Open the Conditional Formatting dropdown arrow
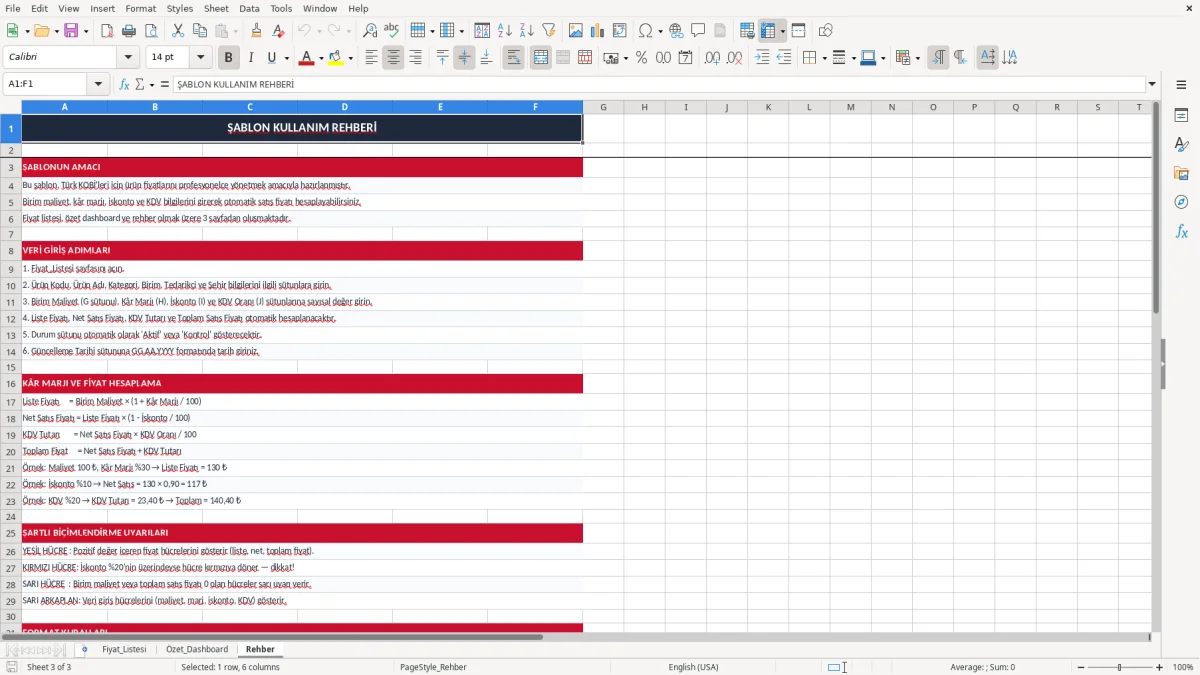 pos(917,58)
